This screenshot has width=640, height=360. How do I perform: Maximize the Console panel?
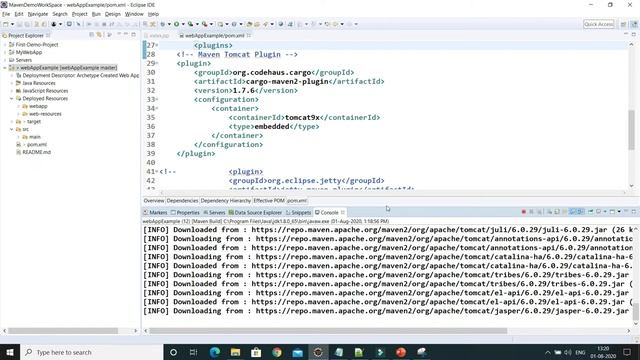click(x=634, y=212)
